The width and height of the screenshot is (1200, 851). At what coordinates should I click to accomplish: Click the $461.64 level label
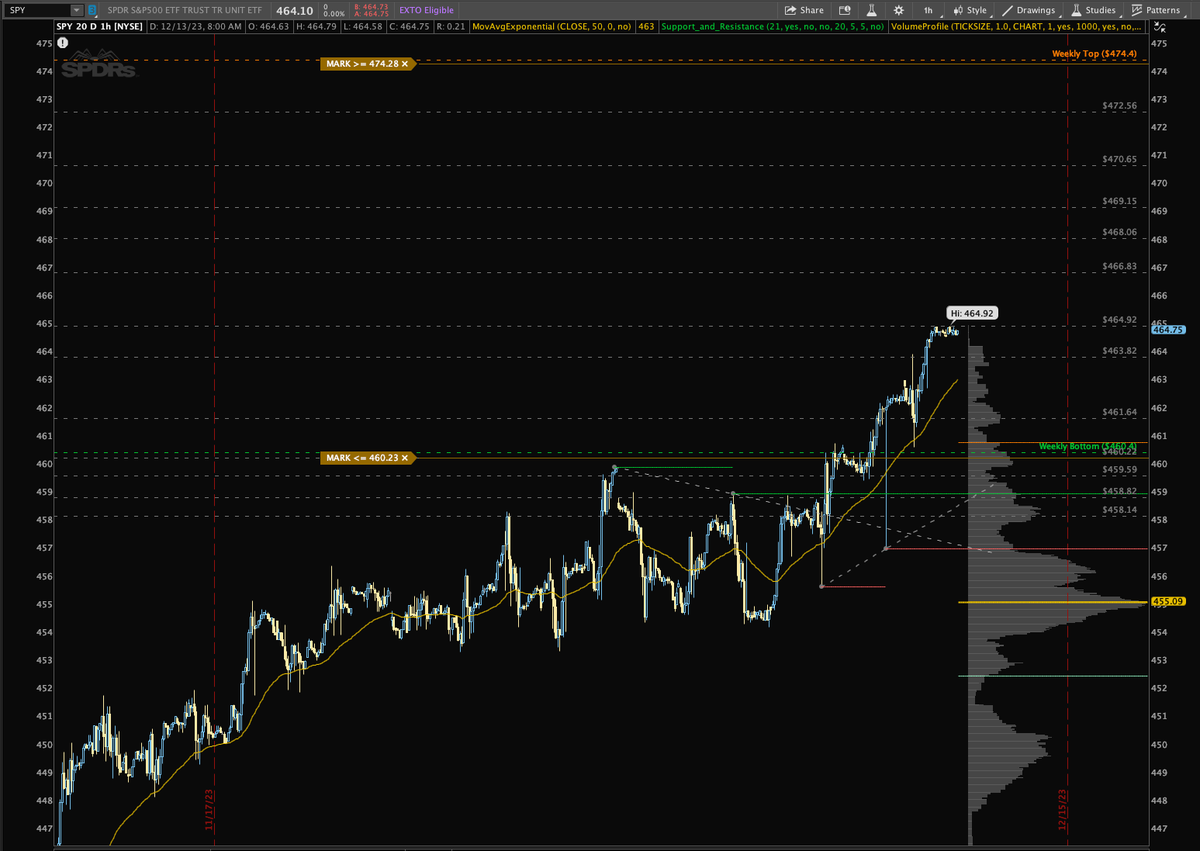coord(1120,412)
